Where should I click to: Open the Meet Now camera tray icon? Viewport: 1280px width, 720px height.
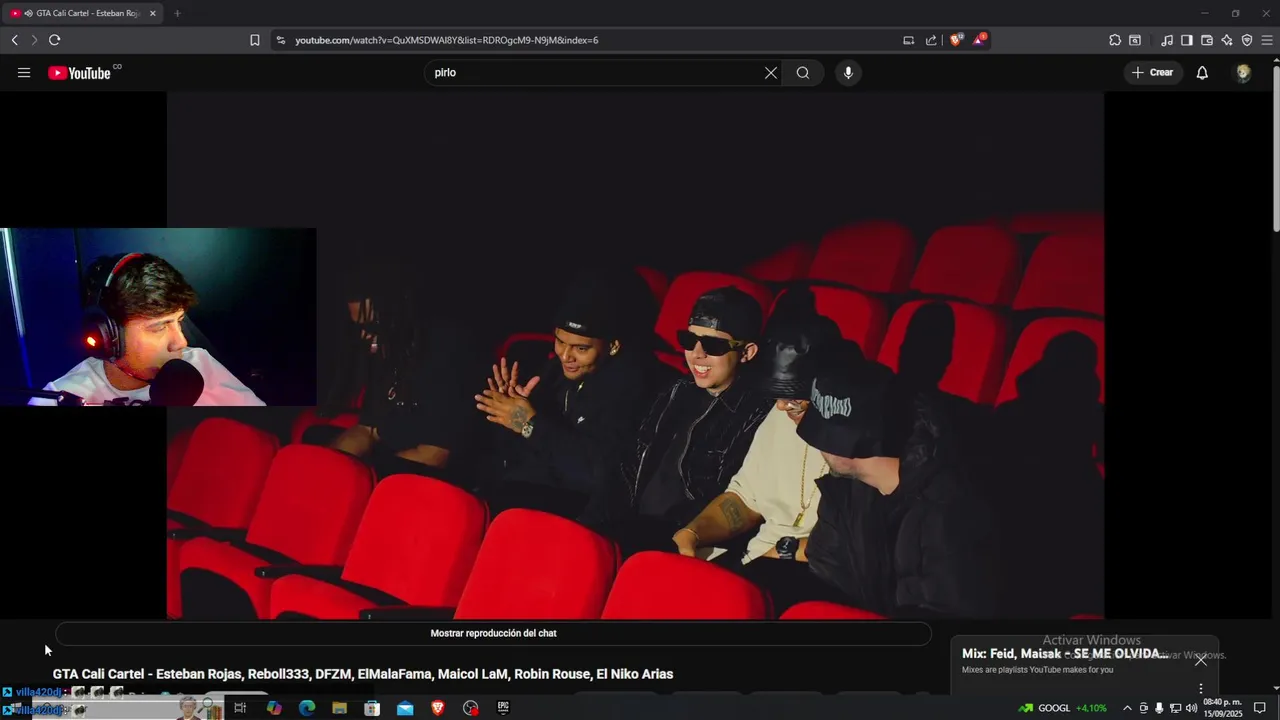click(1144, 708)
